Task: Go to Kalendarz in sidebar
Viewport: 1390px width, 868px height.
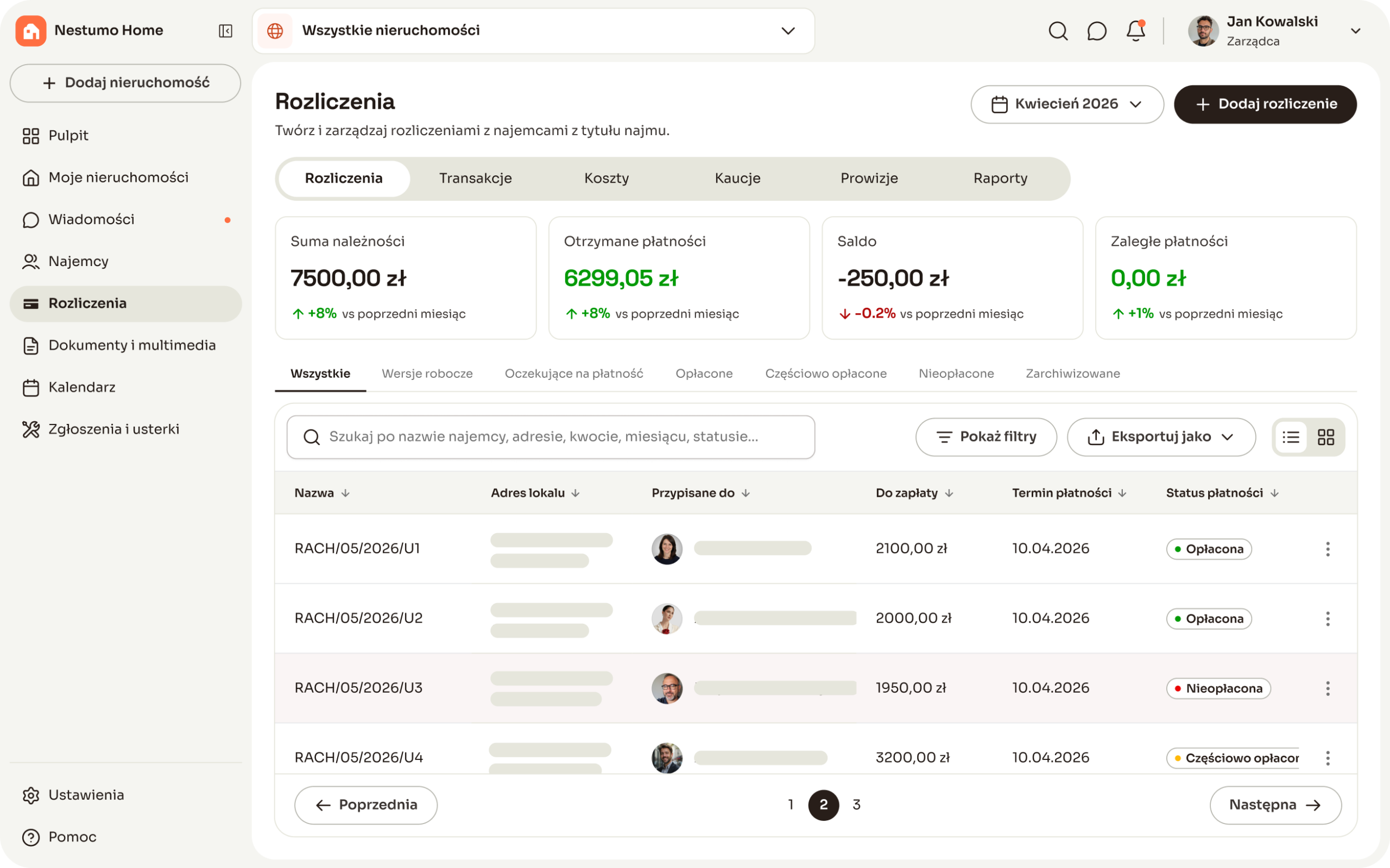Action: coord(126,388)
